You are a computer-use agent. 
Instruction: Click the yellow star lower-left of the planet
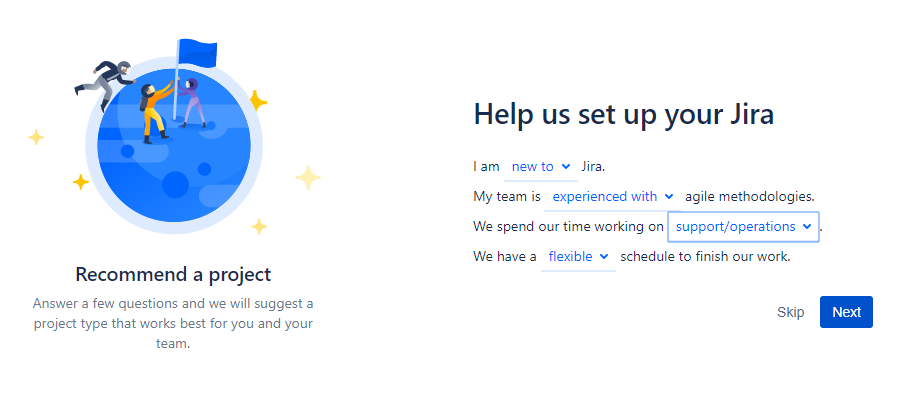coord(81,182)
